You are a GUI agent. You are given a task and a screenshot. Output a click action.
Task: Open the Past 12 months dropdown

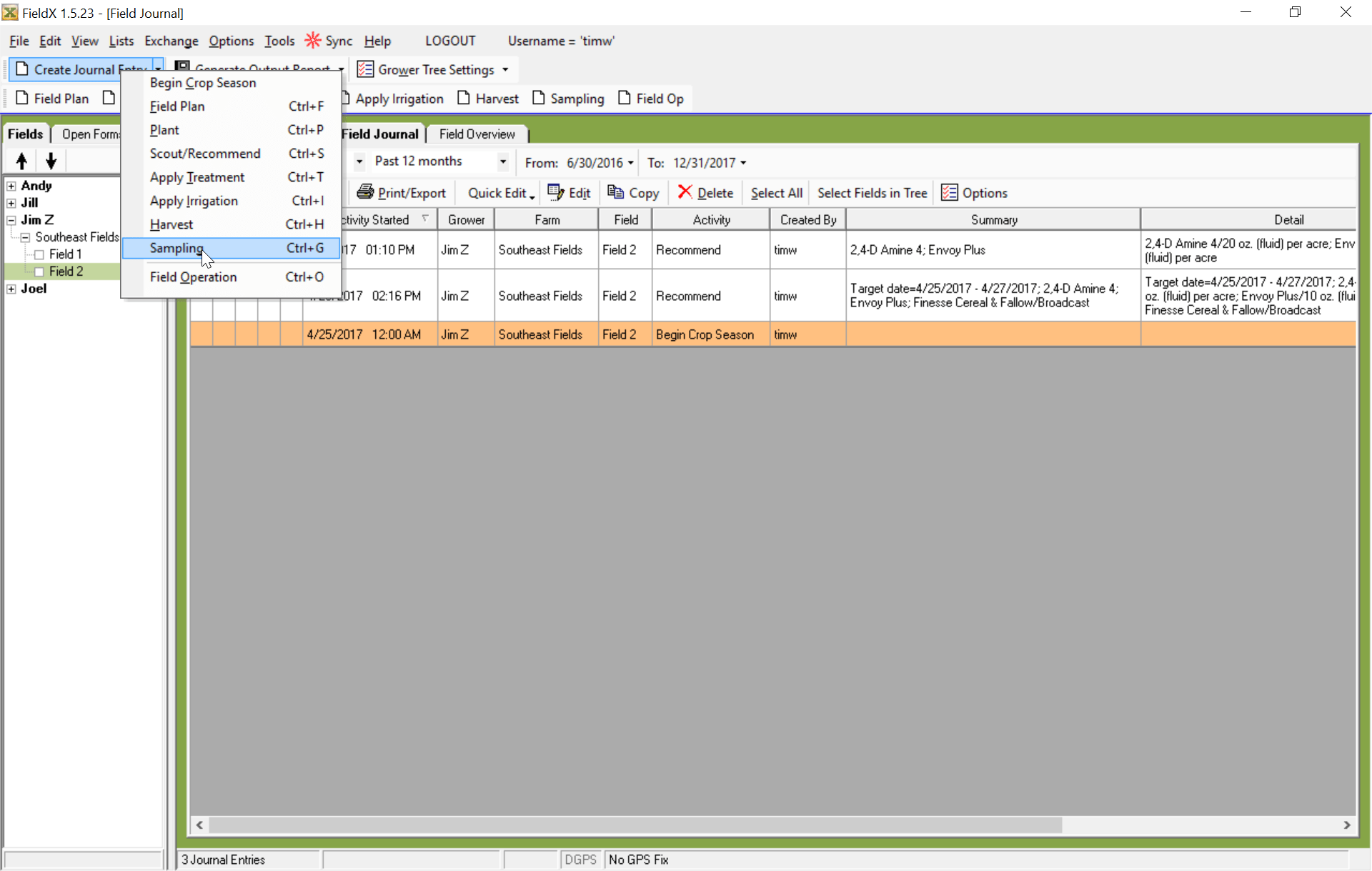503,161
